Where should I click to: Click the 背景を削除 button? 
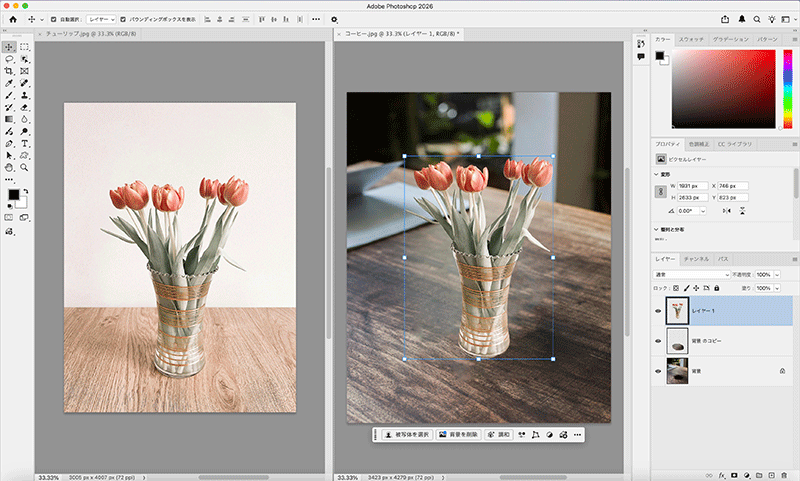[x=458, y=435]
